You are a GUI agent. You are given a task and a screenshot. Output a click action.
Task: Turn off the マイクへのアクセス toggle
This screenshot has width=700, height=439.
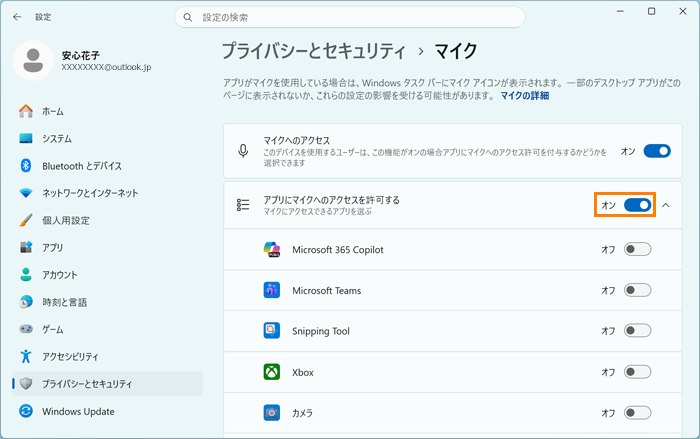[x=657, y=151]
